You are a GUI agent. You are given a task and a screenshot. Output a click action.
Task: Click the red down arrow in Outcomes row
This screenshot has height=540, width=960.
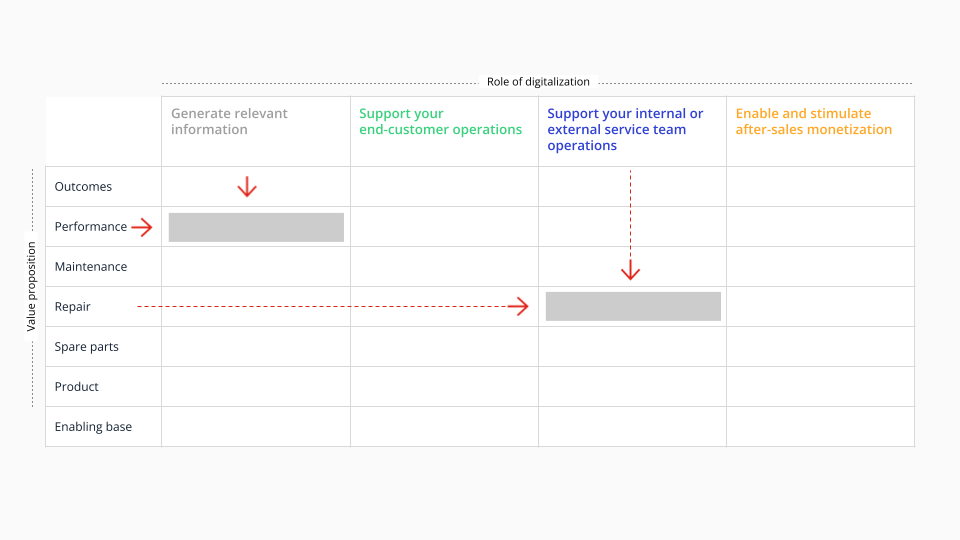pyautogui.click(x=247, y=187)
